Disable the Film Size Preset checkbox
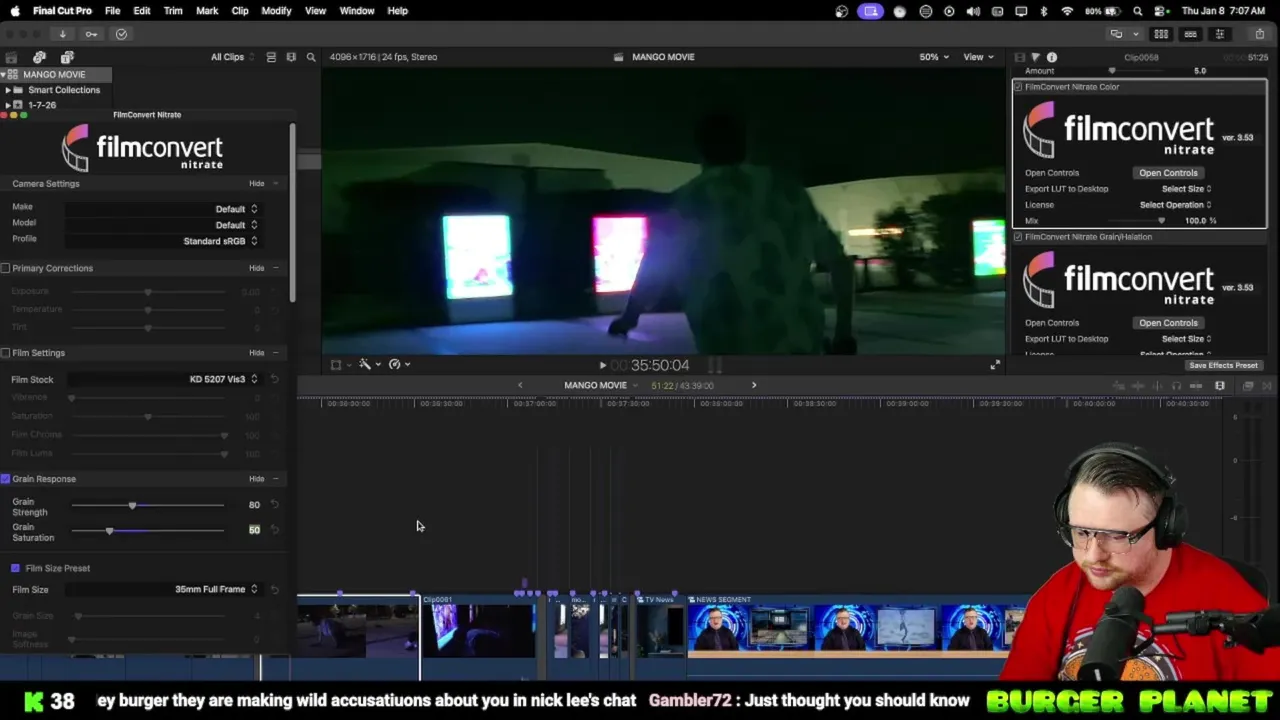 coord(15,568)
